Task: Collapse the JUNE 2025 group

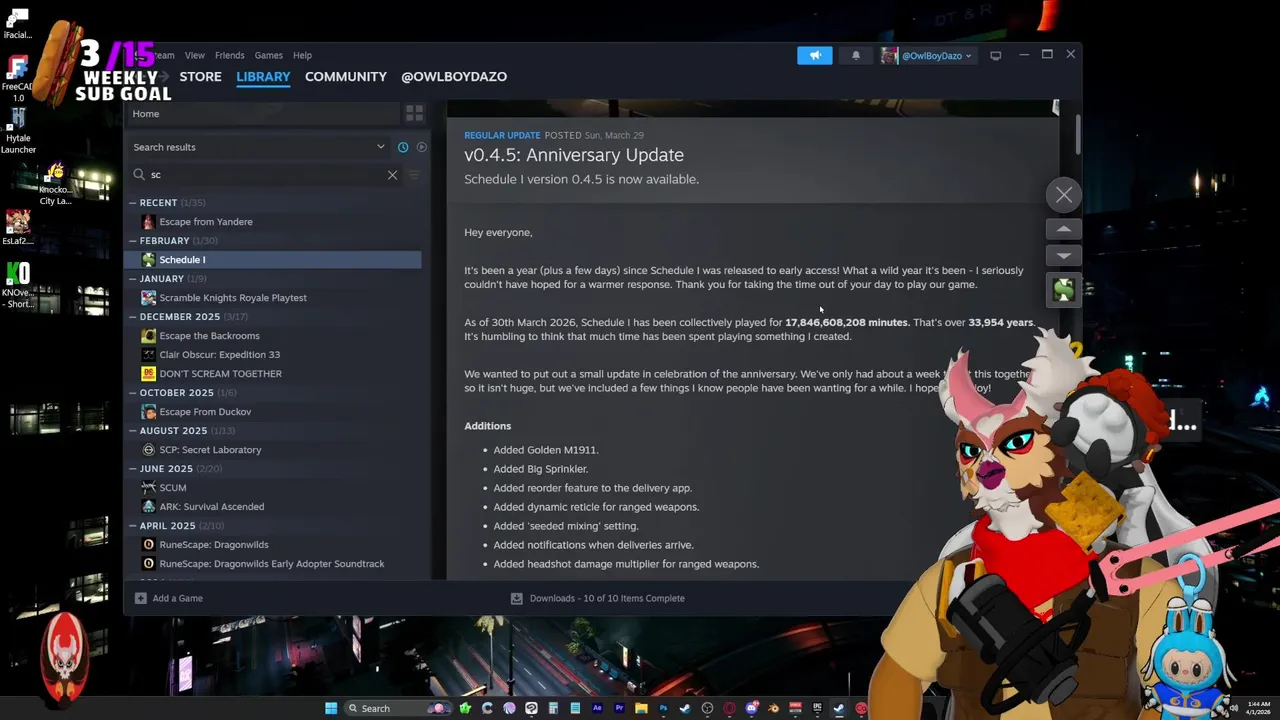Action: tap(132, 469)
